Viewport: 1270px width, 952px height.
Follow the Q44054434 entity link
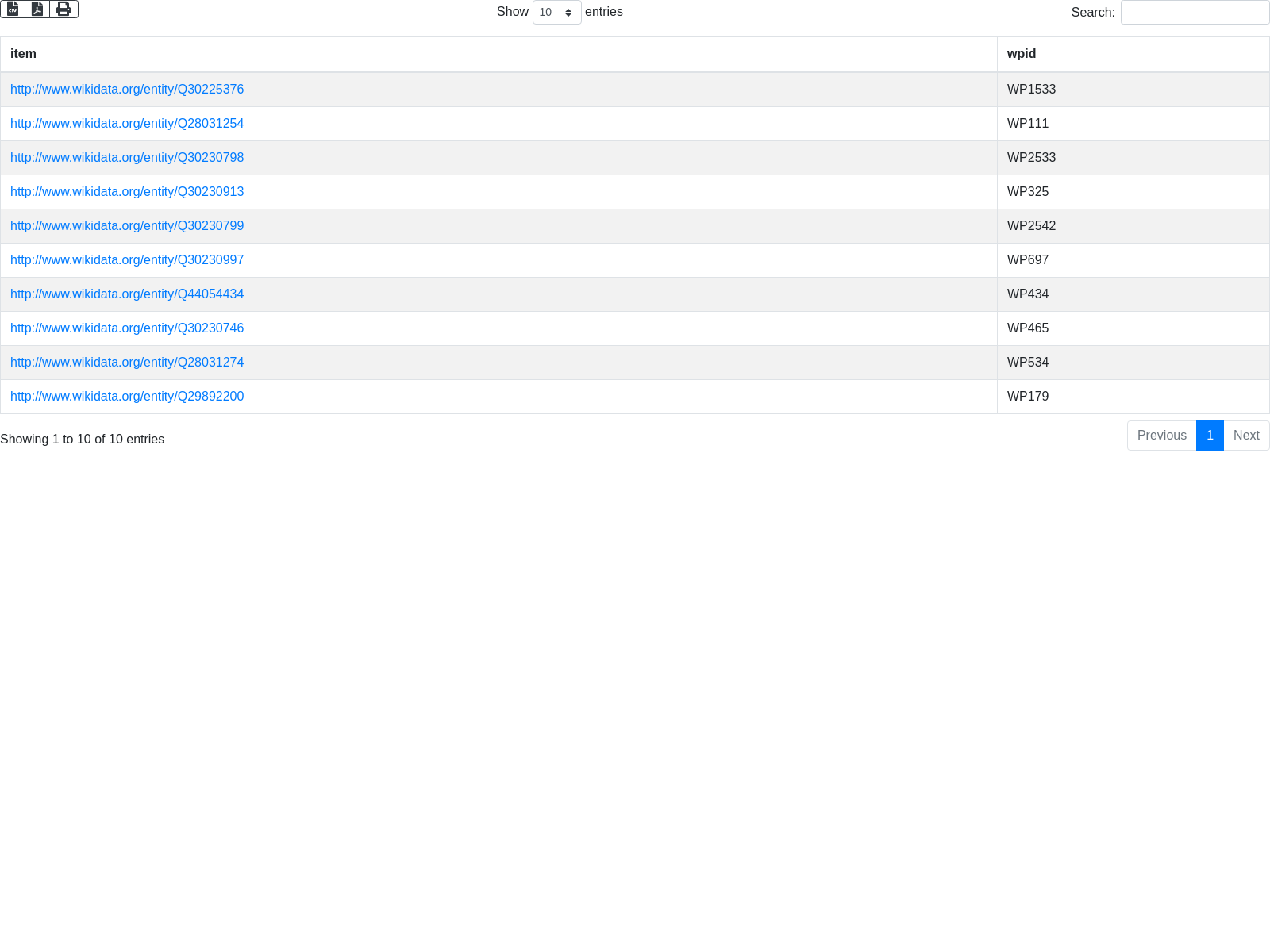click(x=127, y=294)
